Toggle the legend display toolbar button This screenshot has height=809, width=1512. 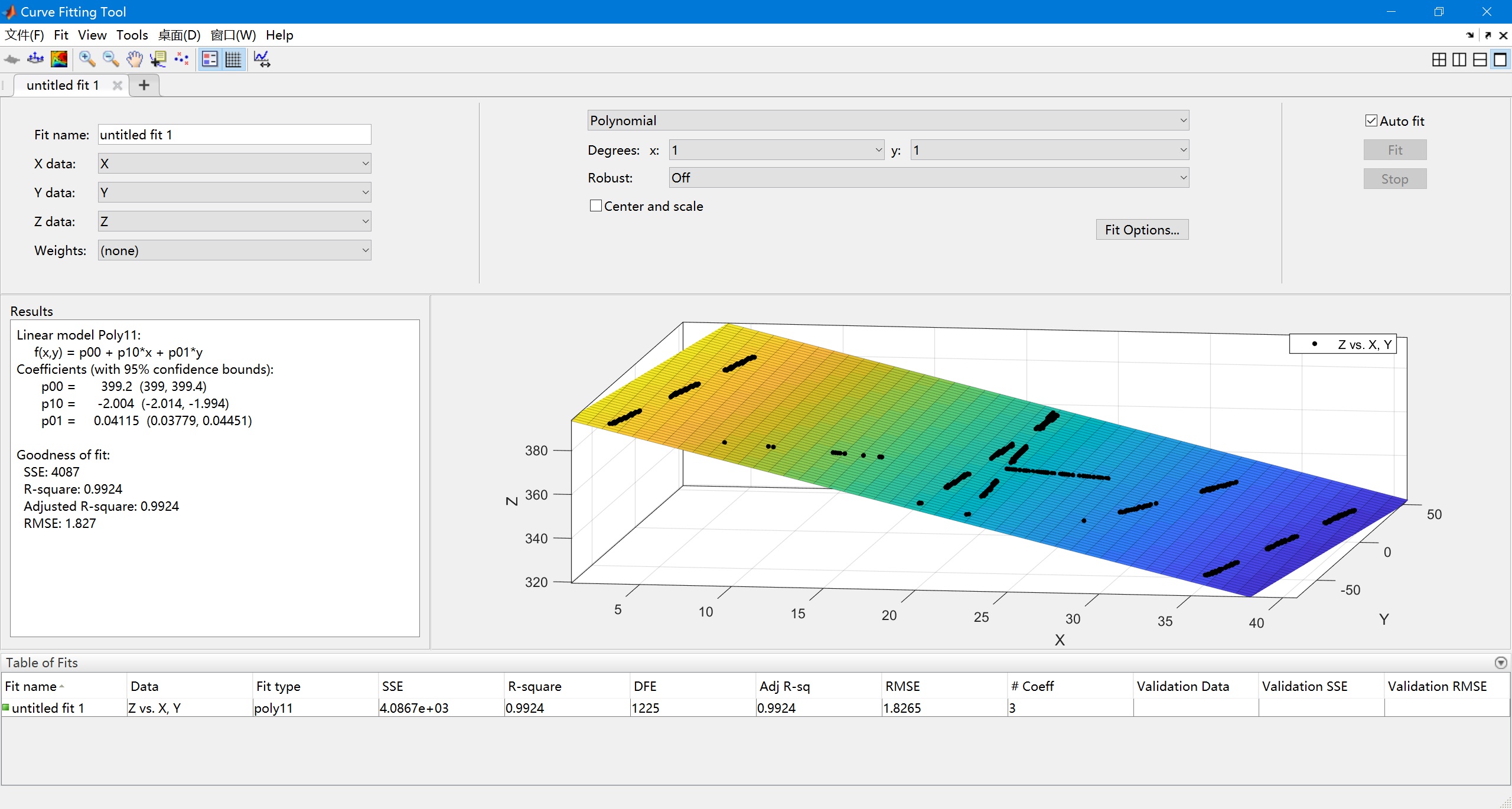pyautogui.click(x=210, y=59)
